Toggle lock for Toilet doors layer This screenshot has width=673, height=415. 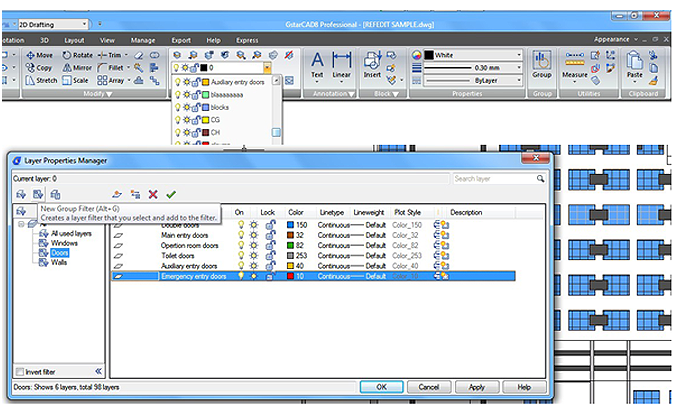(x=270, y=255)
